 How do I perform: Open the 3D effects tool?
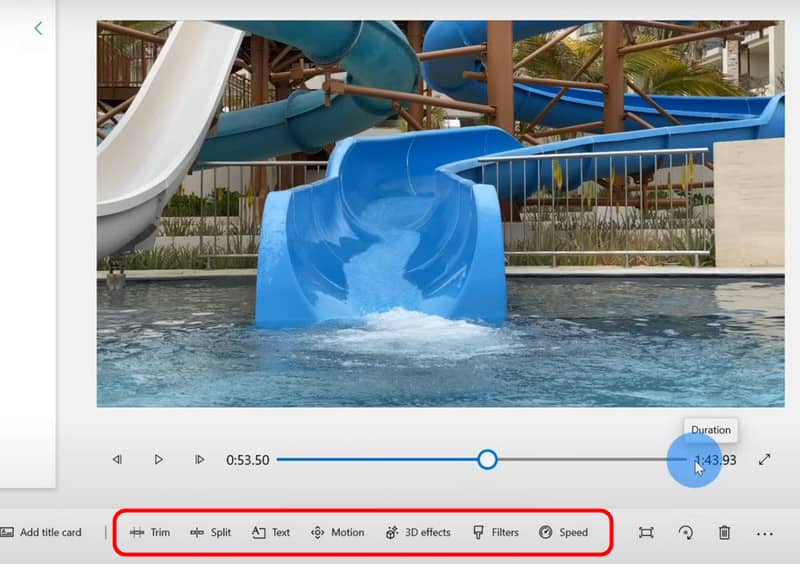point(418,532)
